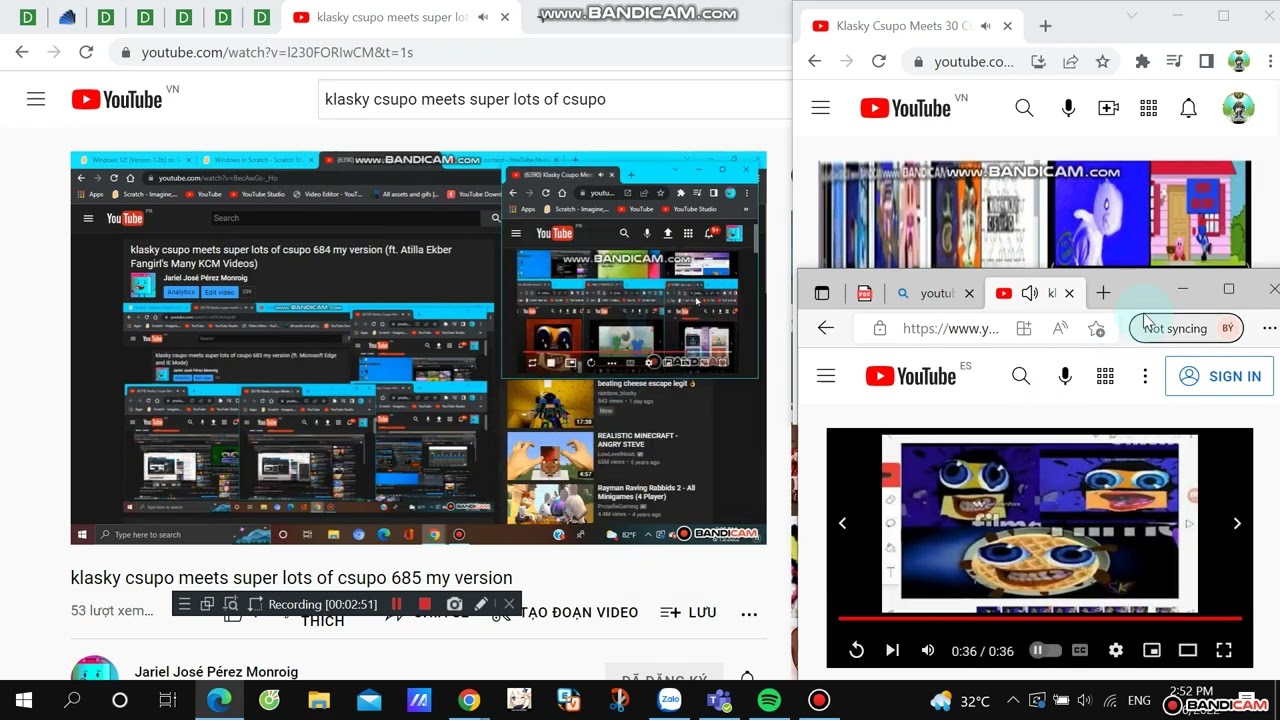This screenshot has height=720, width=1280.
Task: Enable theater mode in Edge YouTube player
Action: pyautogui.click(x=1188, y=650)
